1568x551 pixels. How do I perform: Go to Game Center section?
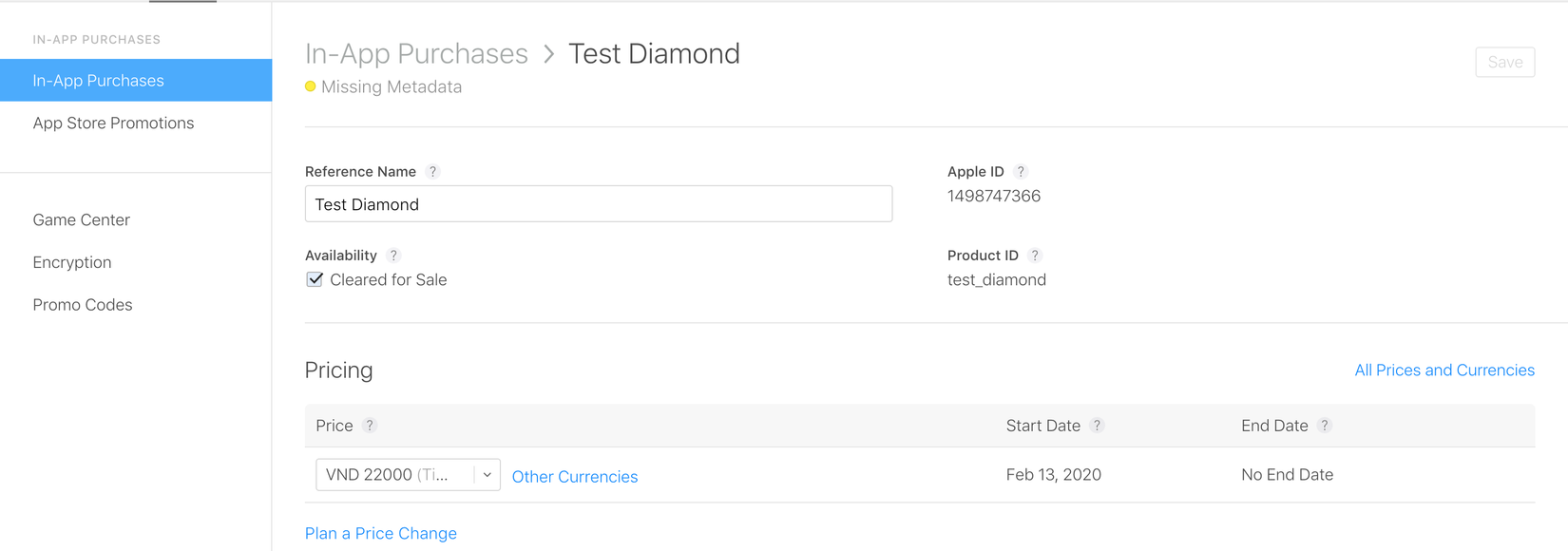[x=82, y=220]
